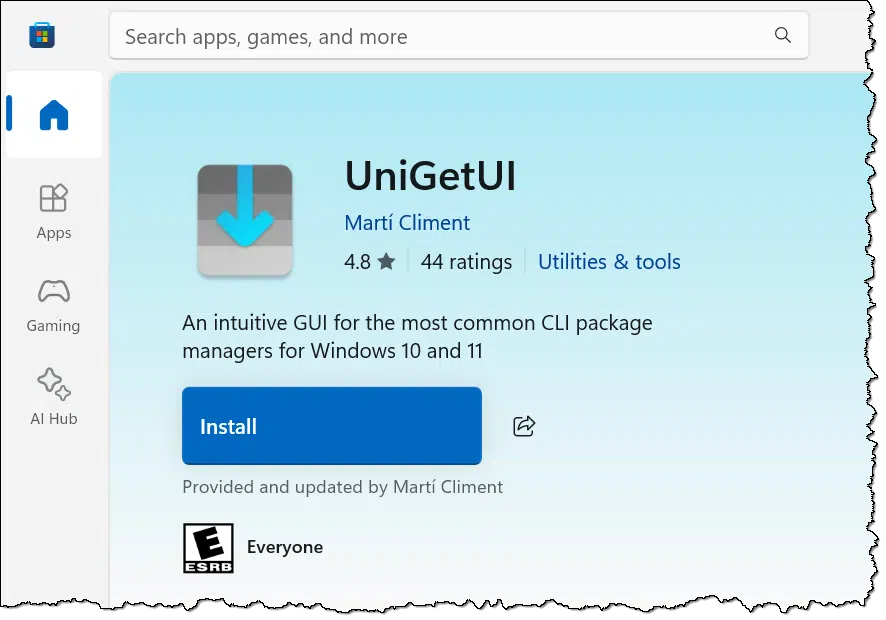Open the Martí Climent publisher link
Screen dimensions: 886x620
coord(407,222)
